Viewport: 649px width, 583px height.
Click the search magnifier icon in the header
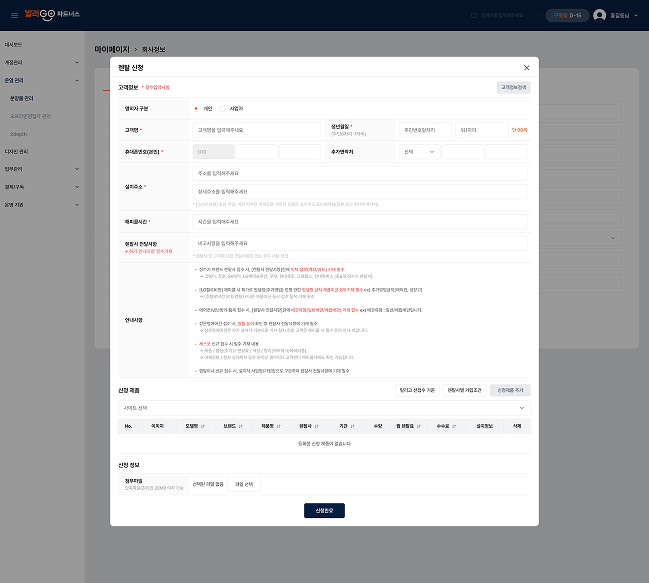pyautogui.click(x=474, y=15)
